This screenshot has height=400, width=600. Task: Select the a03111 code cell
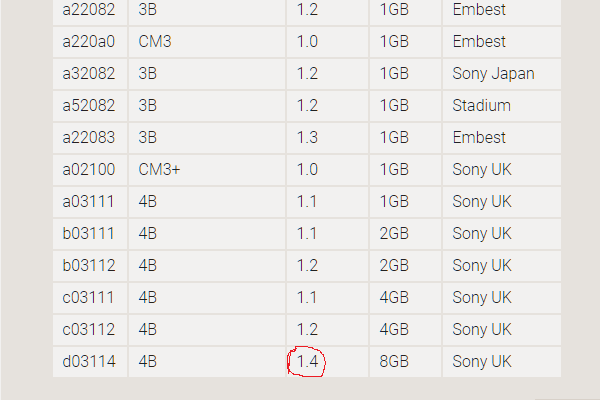[x=88, y=201]
